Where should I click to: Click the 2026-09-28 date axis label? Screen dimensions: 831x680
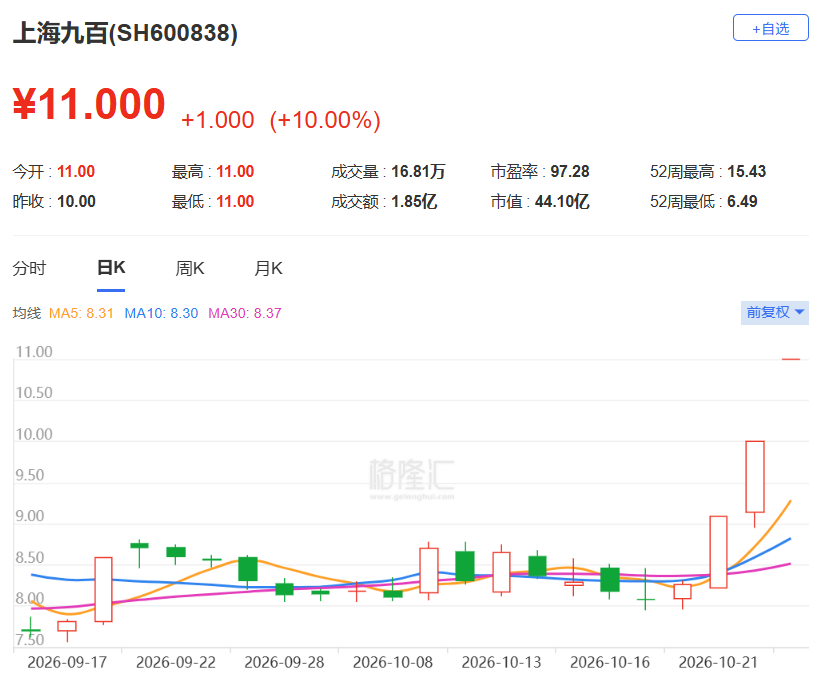point(284,662)
